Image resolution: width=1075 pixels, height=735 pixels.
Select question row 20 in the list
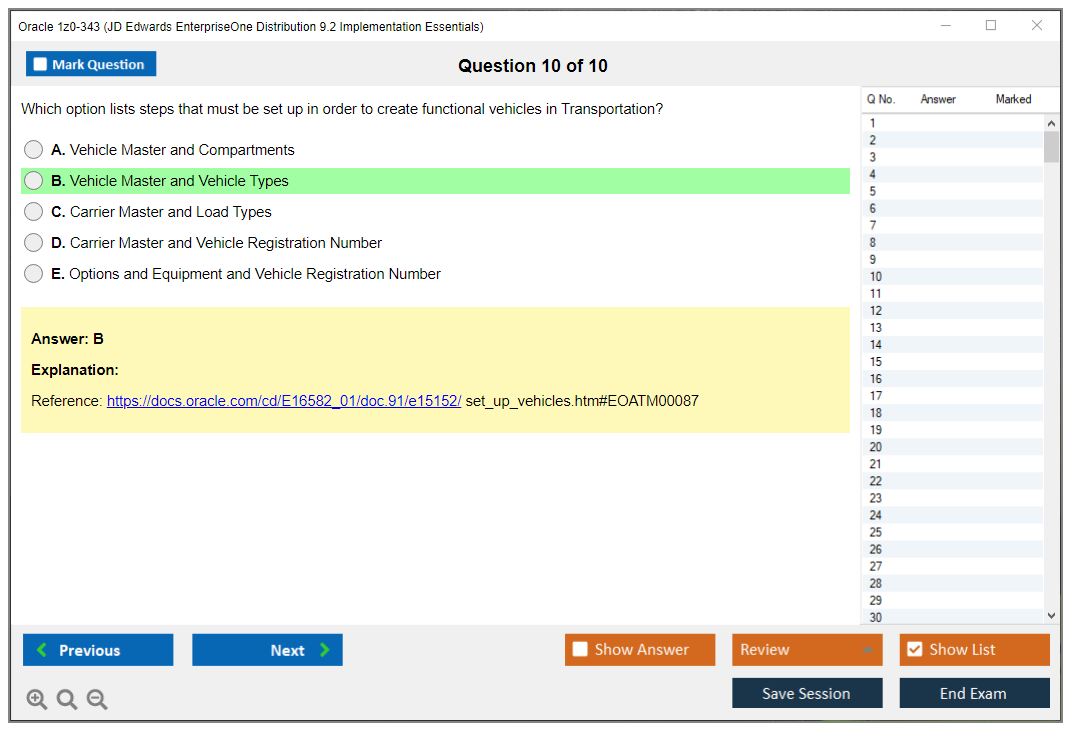(952, 447)
